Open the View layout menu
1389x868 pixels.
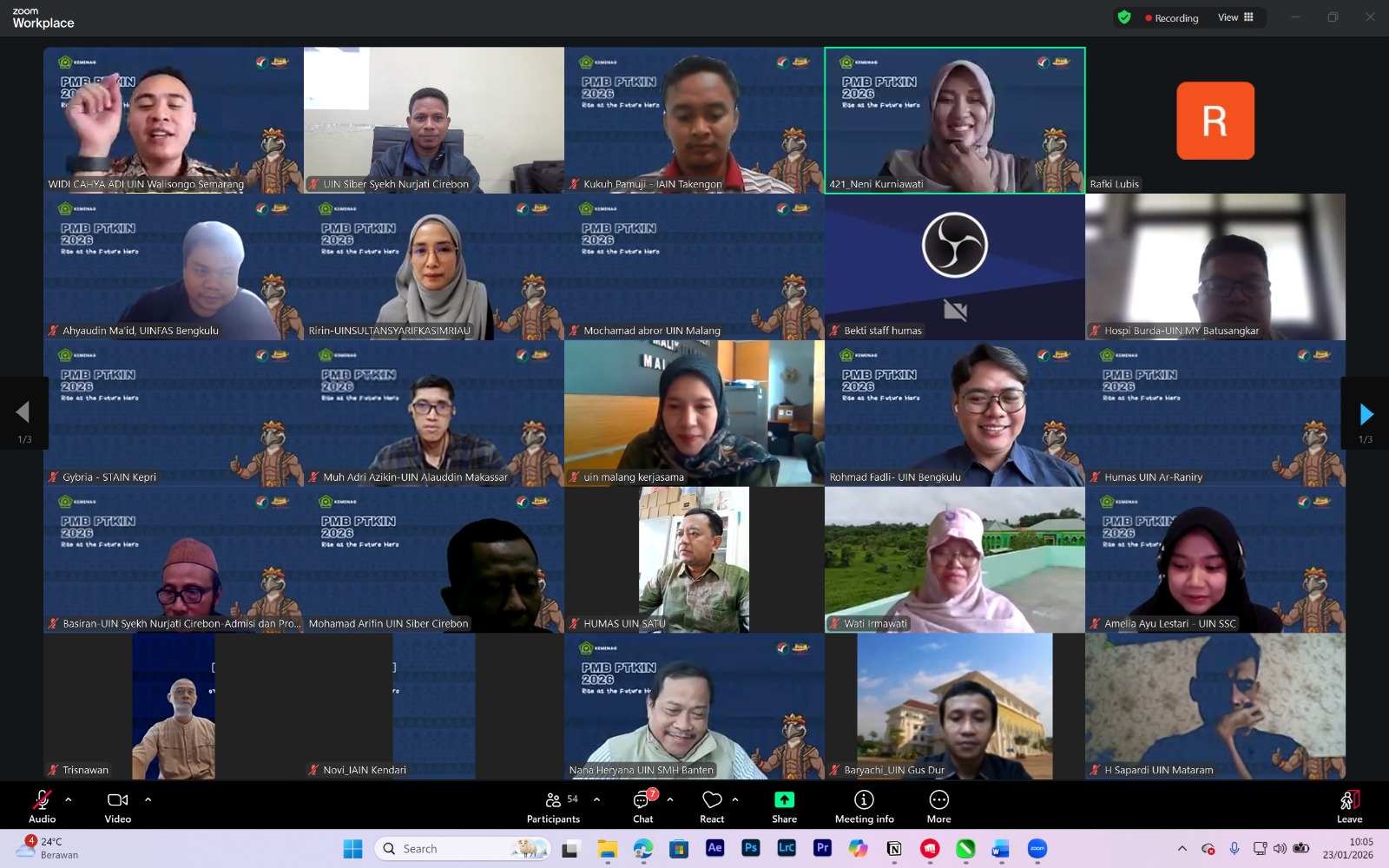[1235, 17]
